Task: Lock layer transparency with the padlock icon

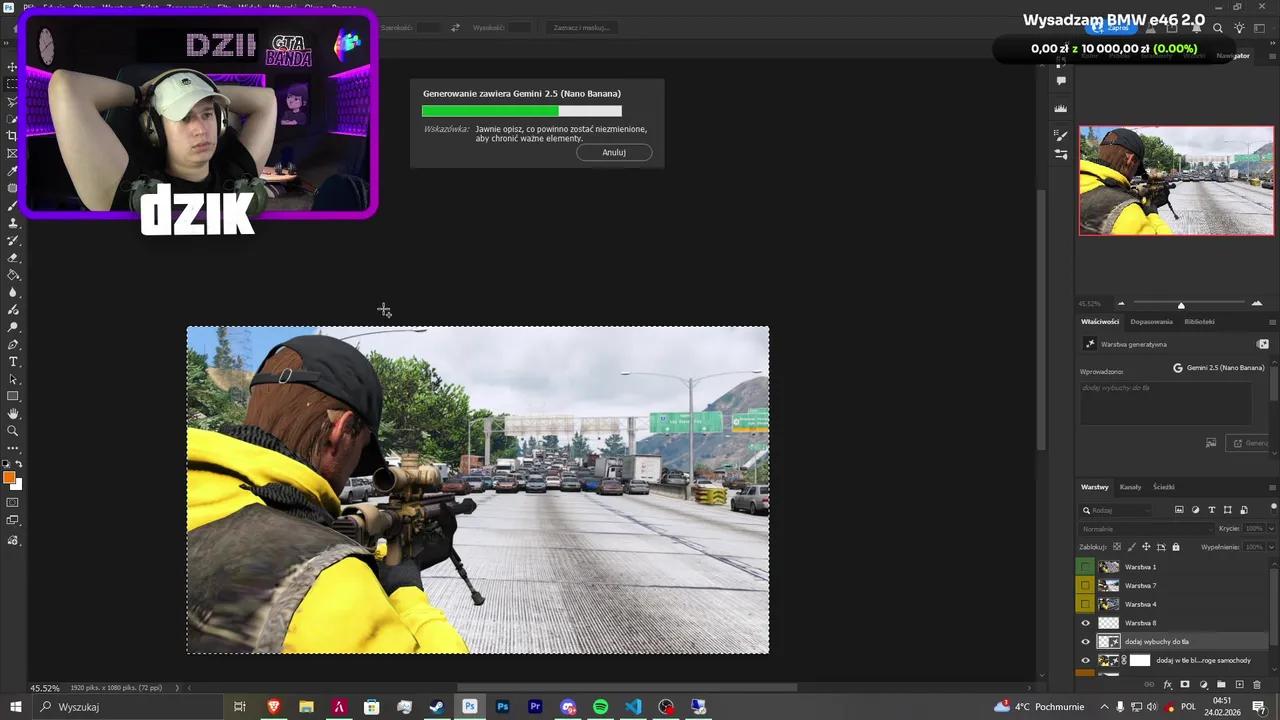Action: tap(1175, 546)
